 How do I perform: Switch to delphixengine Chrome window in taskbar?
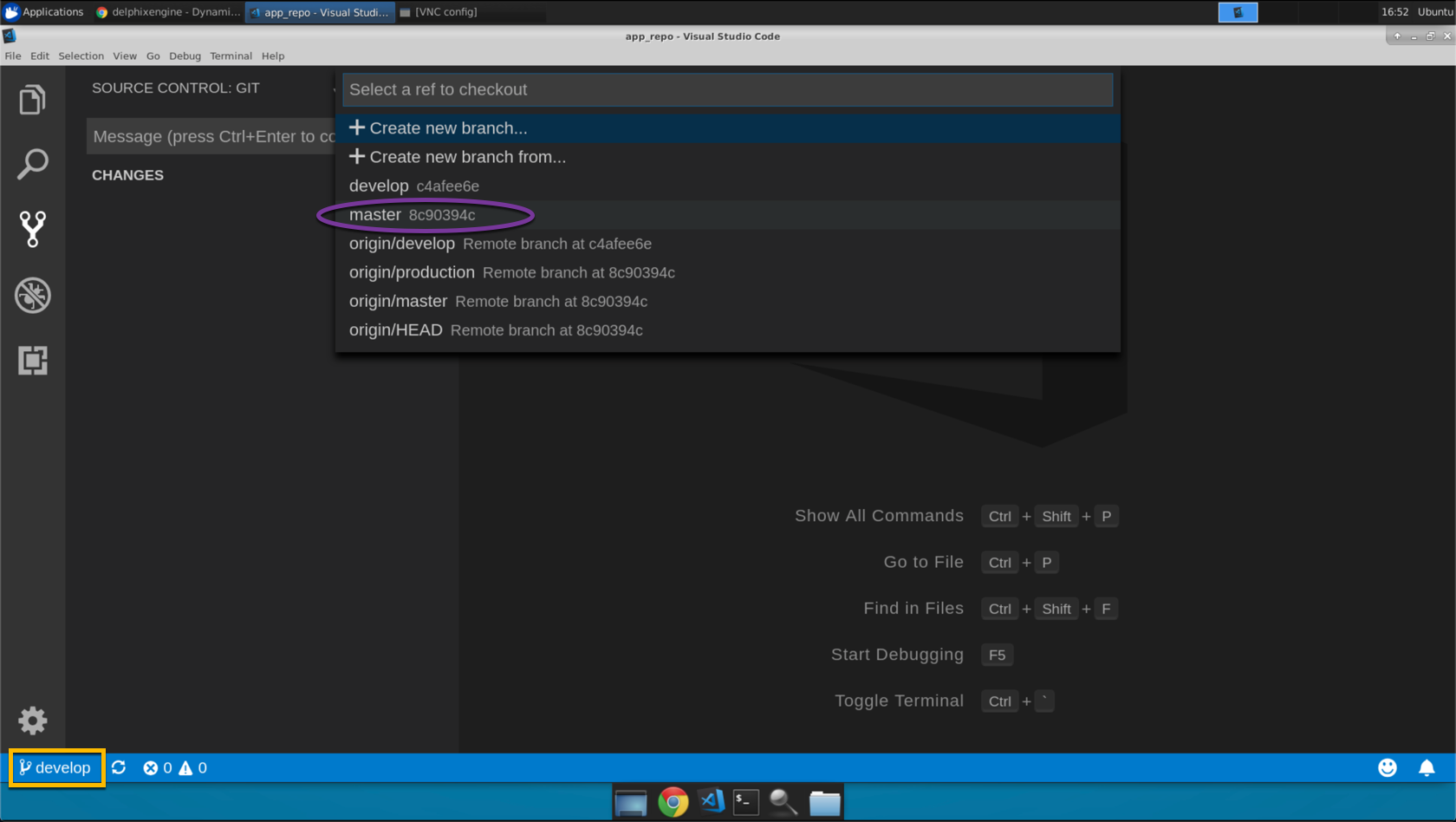click(x=168, y=12)
